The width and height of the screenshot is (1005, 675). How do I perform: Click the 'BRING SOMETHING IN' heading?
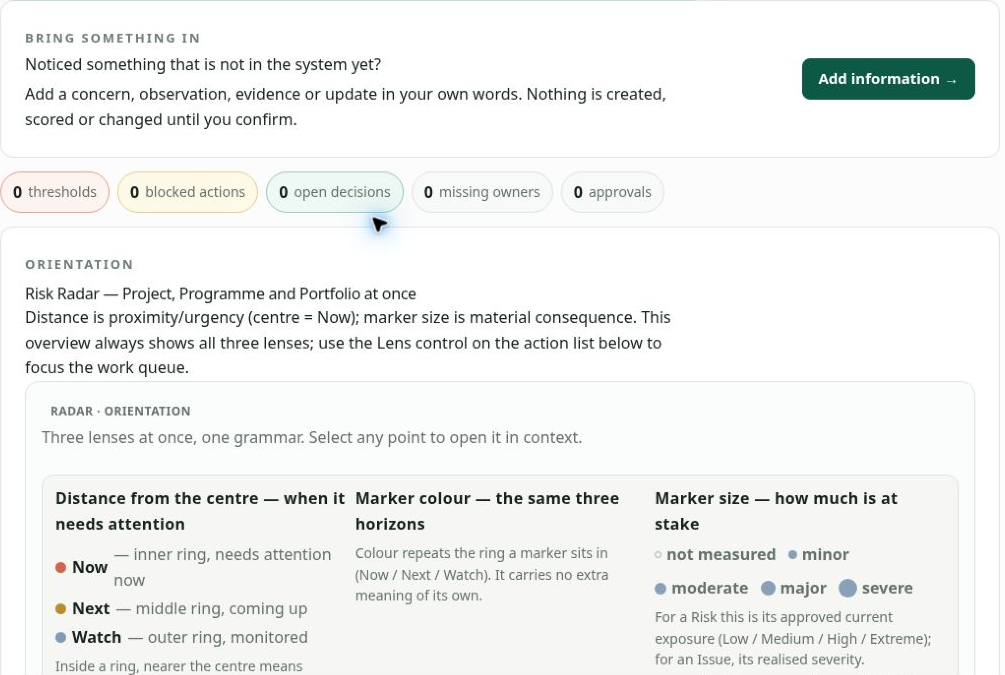pyautogui.click(x=113, y=38)
